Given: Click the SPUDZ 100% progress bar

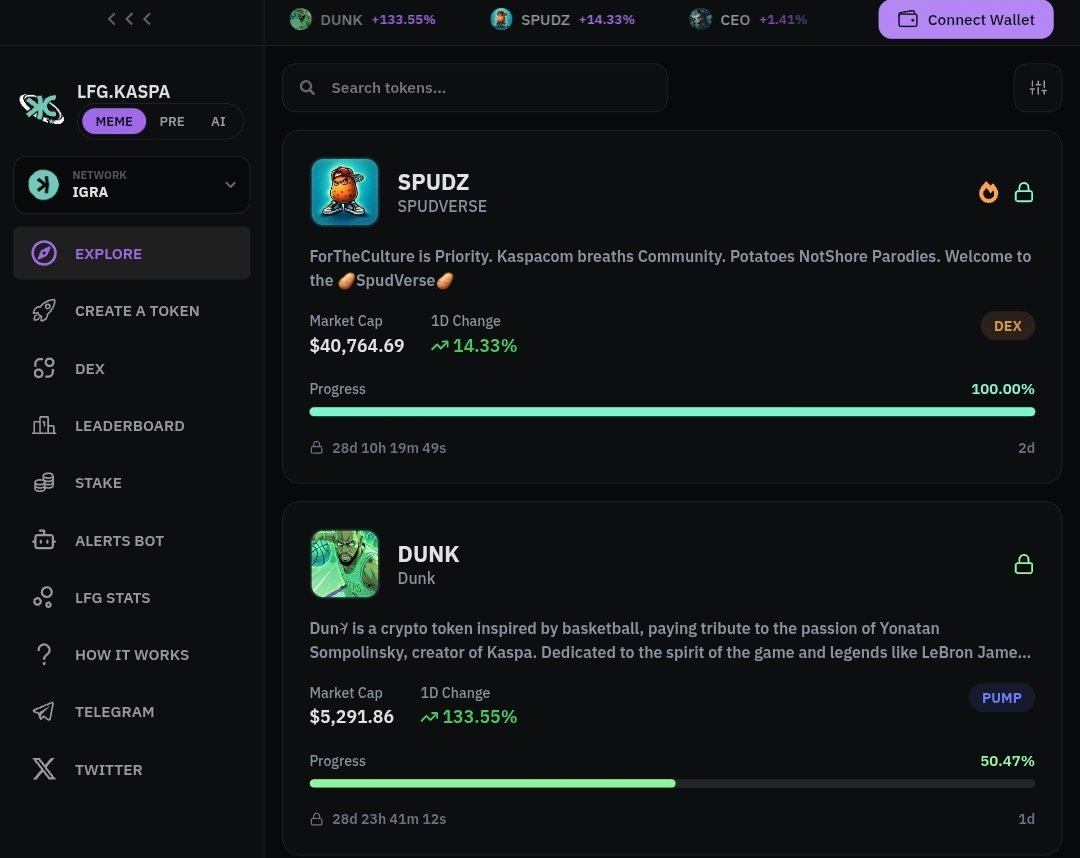Looking at the screenshot, I should click(x=672, y=412).
